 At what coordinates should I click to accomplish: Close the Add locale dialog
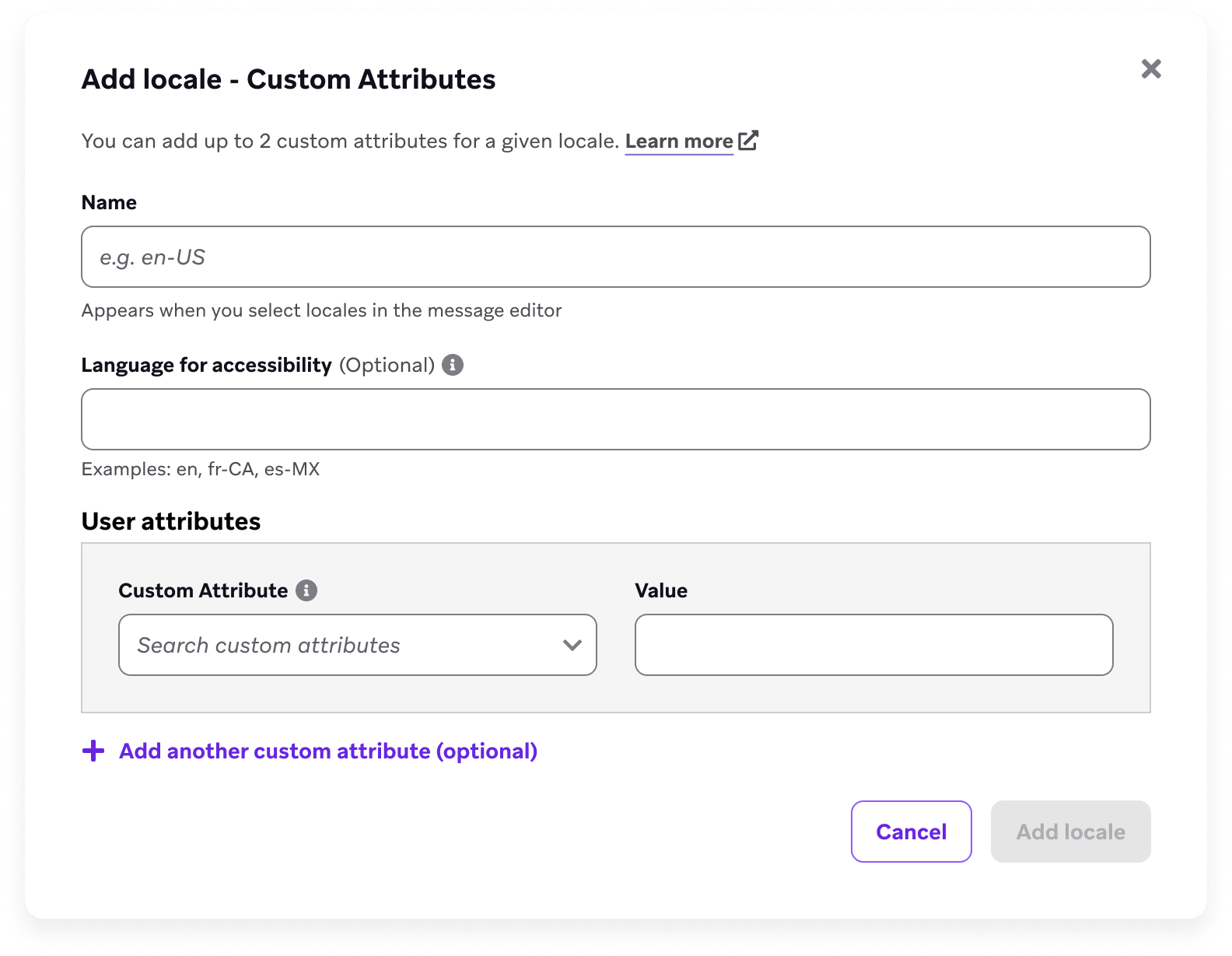1151,69
